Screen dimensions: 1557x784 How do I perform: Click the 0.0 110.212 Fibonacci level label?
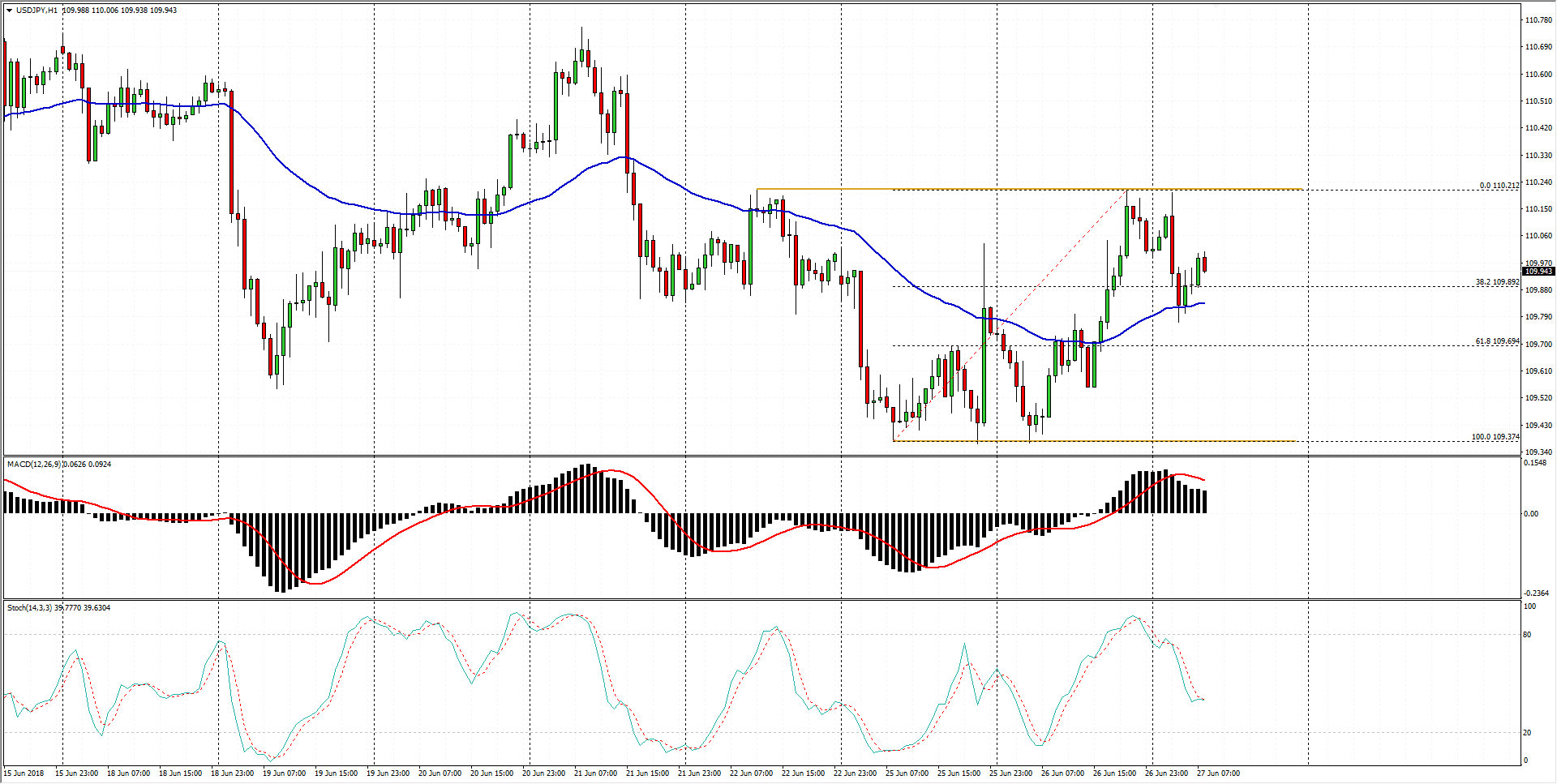click(x=1499, y=186)
